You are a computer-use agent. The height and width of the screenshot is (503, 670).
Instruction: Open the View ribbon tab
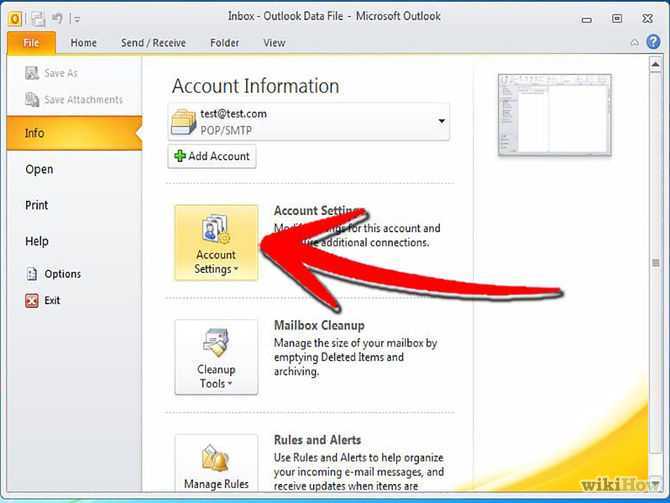coord(274,43)
